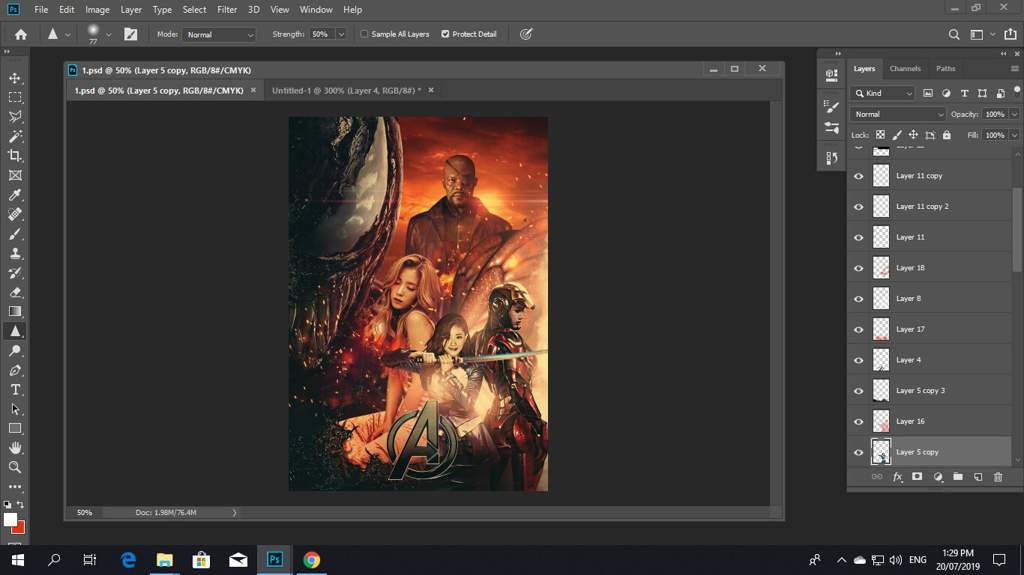This screenshot has height=575, width=1024.
Task: Open the Fill slider dropdown
Action: pos(1014,135)
